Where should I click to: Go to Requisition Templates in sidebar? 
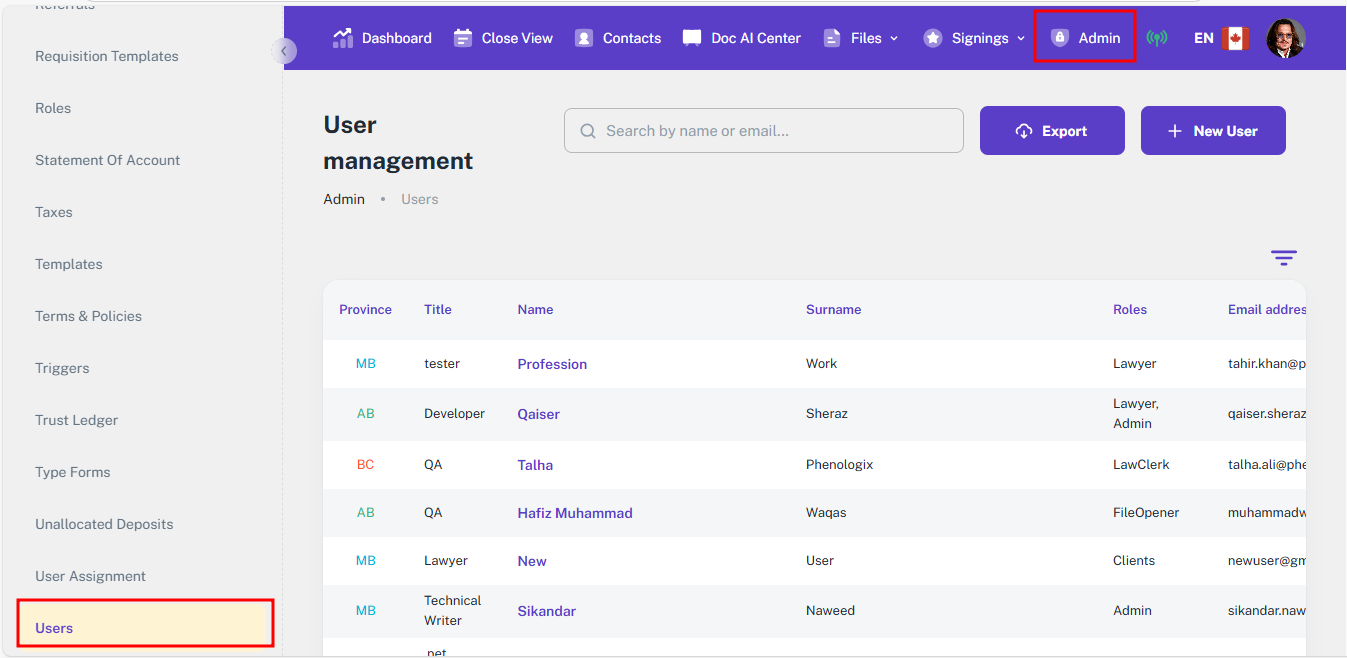pos(107,56)
